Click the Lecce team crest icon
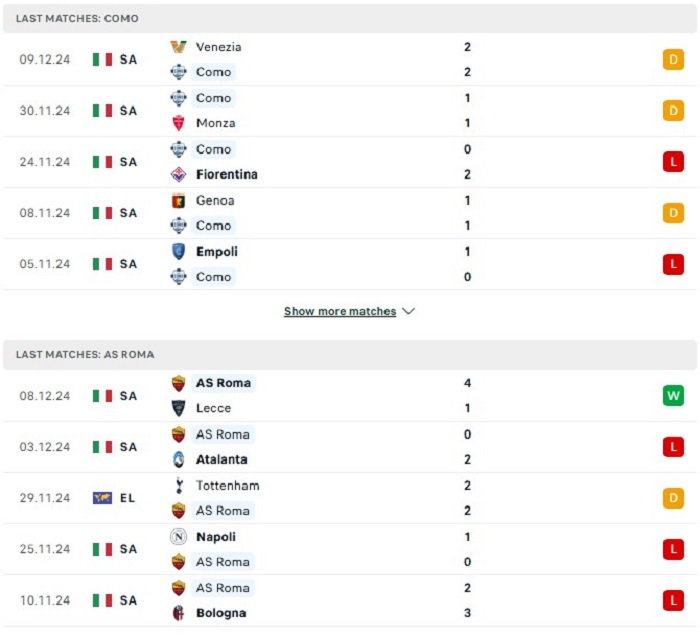 point(178,408)
